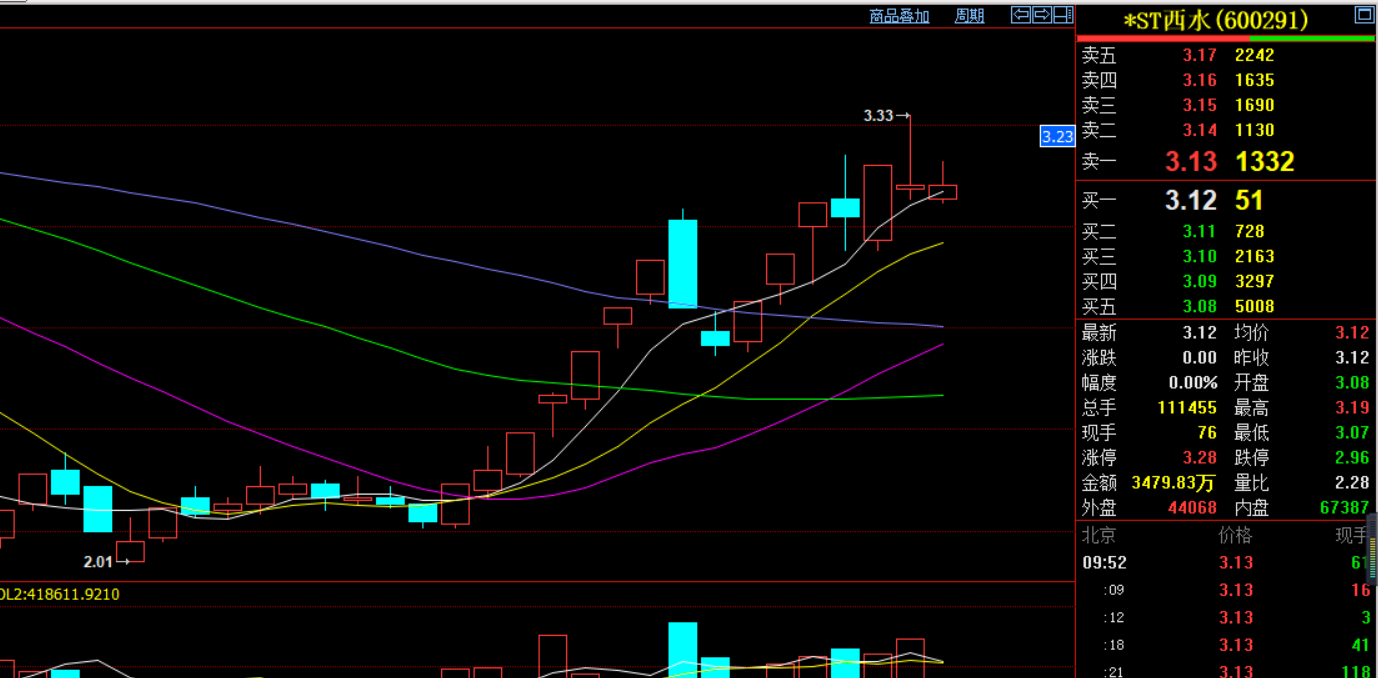Open the 周期 period link

click(969, 16)
